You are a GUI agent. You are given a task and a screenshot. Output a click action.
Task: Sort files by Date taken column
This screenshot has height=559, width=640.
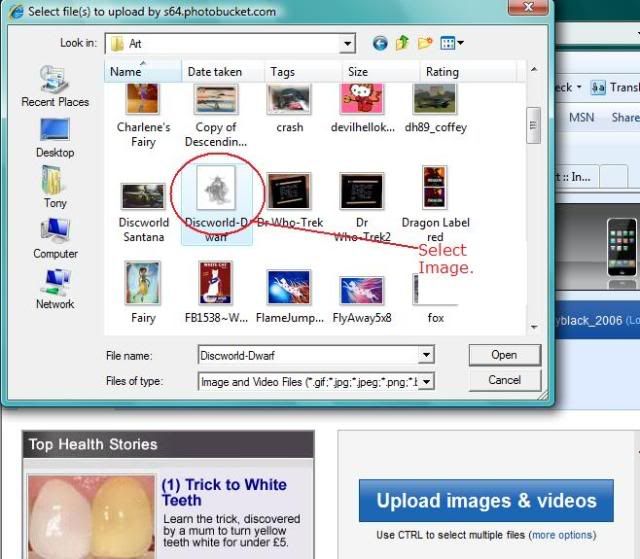pyautogui.click(x=214, y=72)
